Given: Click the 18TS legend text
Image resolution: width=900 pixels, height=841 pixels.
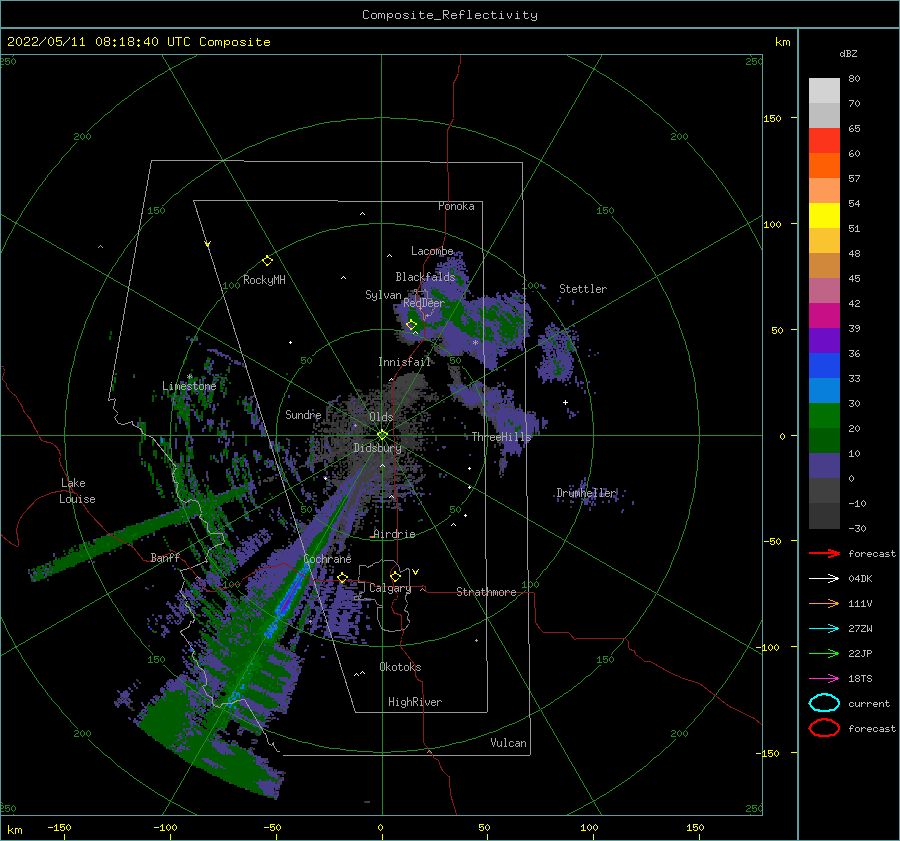Looking at the screenshot, I should pos(860,679).
